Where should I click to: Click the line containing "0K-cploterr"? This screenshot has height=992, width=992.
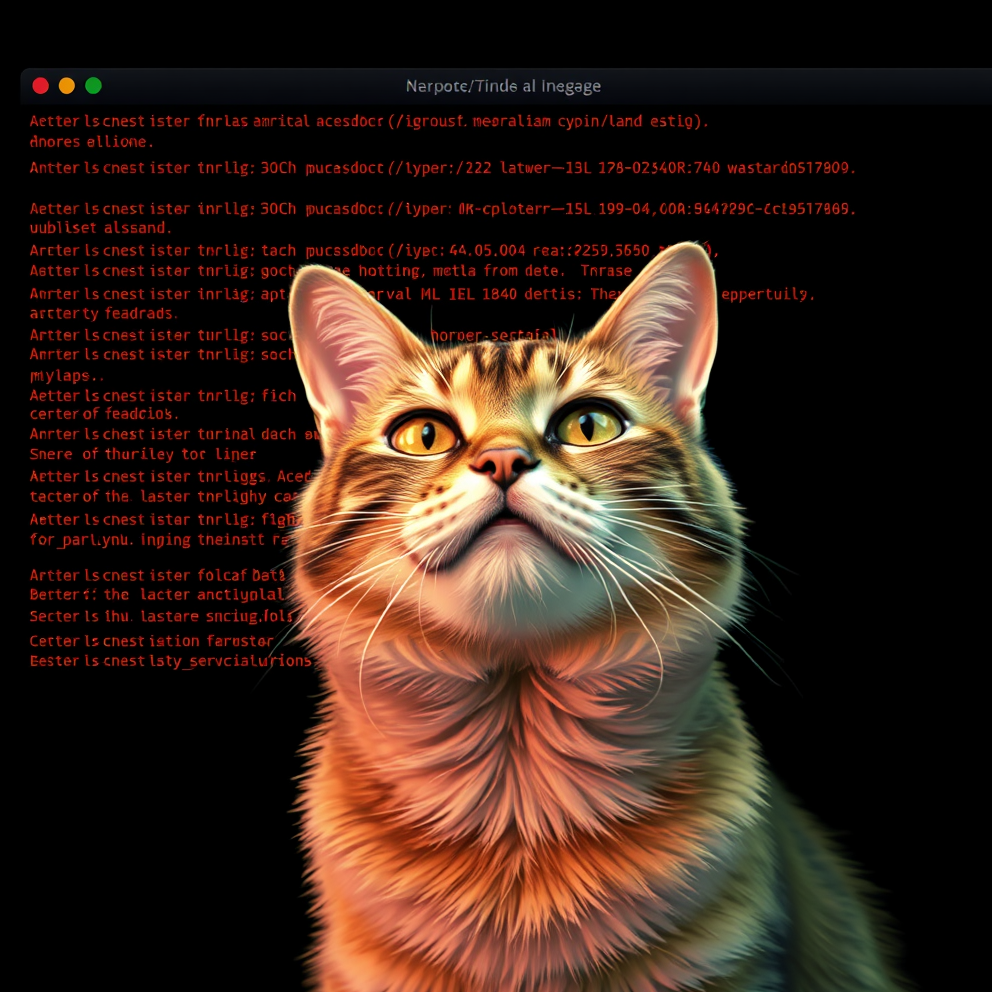[x=443, y=209]
